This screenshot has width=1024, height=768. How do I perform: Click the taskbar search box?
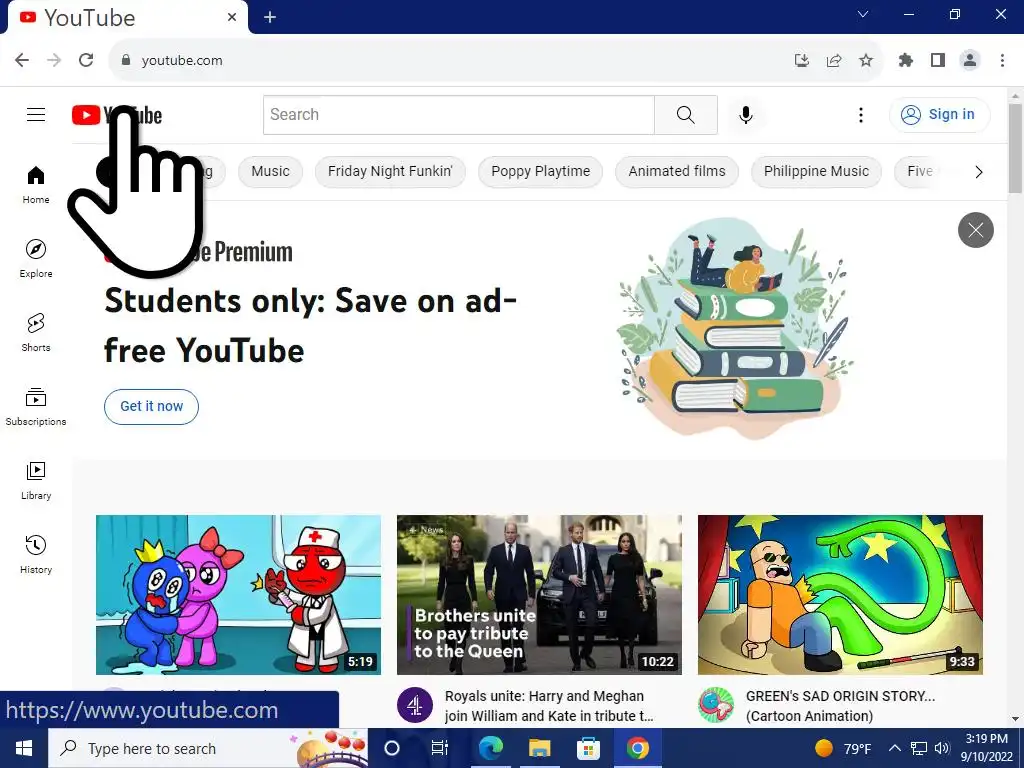pos(208,748)
